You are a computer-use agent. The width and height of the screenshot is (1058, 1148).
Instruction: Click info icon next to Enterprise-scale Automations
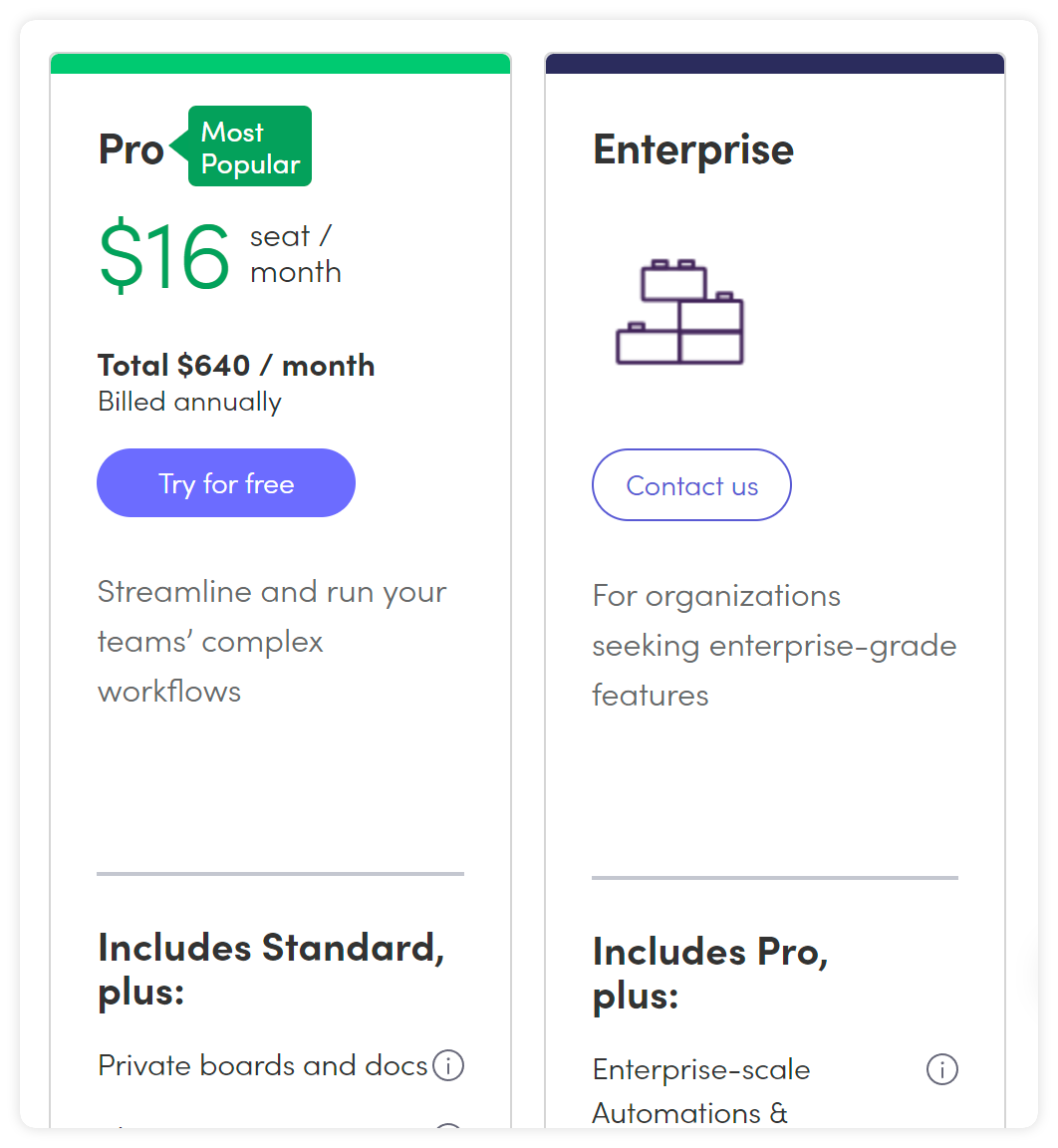coord(941,1069)
